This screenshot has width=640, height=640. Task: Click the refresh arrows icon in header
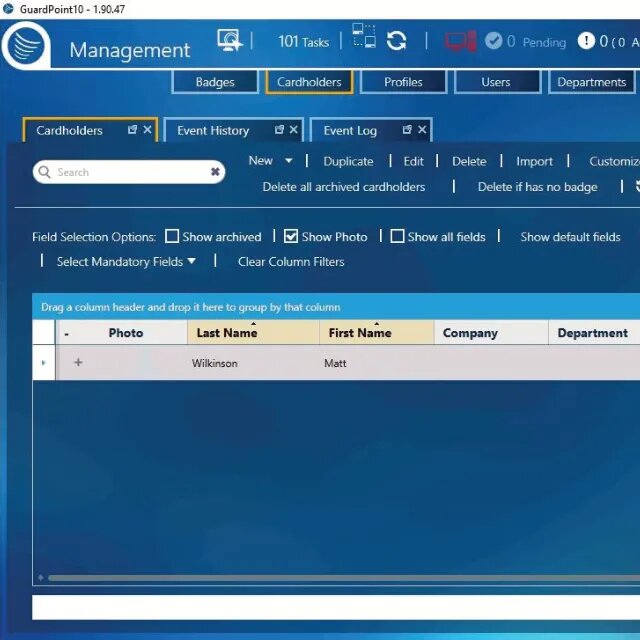pyautogui.click(x=396, y=40)
